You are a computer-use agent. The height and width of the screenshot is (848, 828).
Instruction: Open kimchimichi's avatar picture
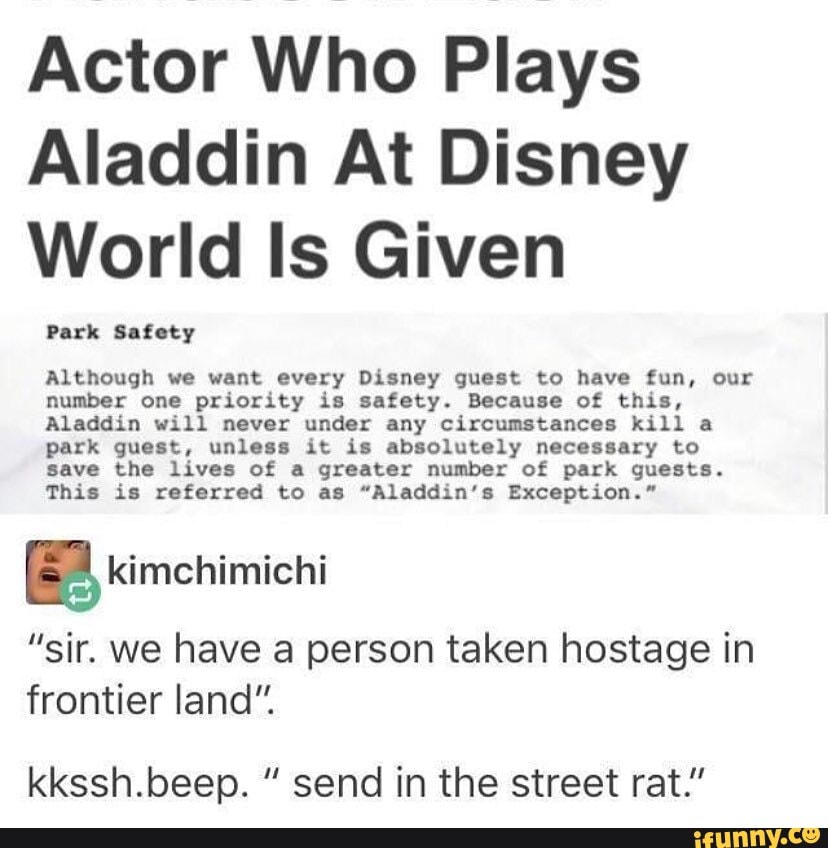58,572
